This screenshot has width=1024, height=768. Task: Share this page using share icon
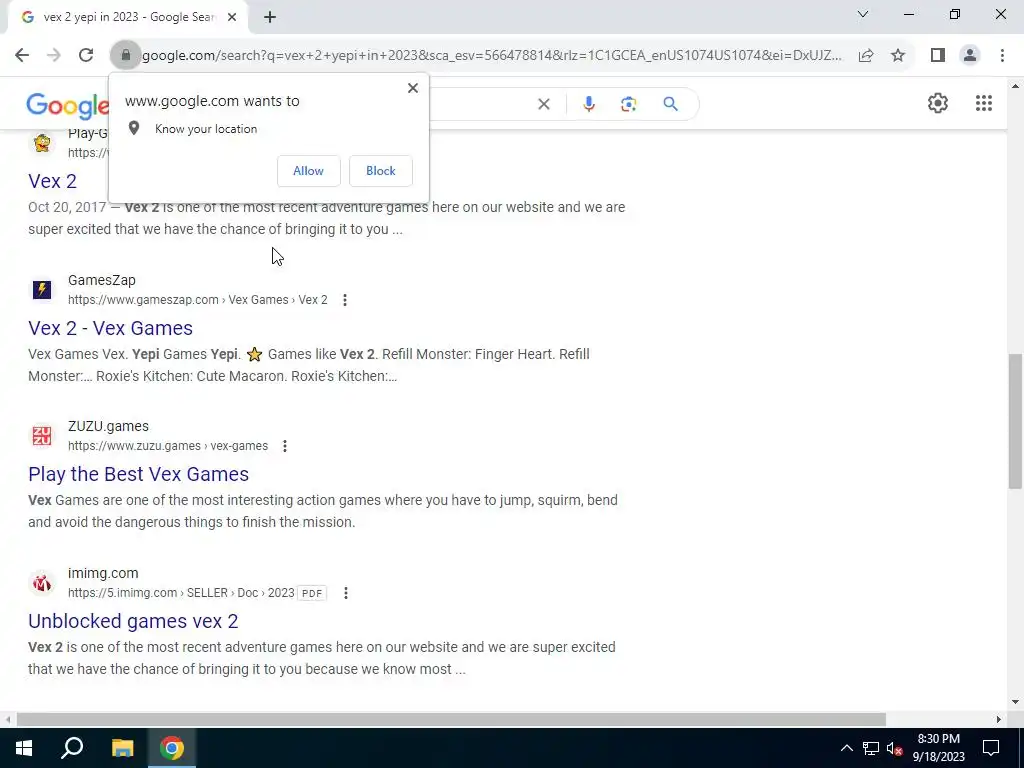(866, 55)
